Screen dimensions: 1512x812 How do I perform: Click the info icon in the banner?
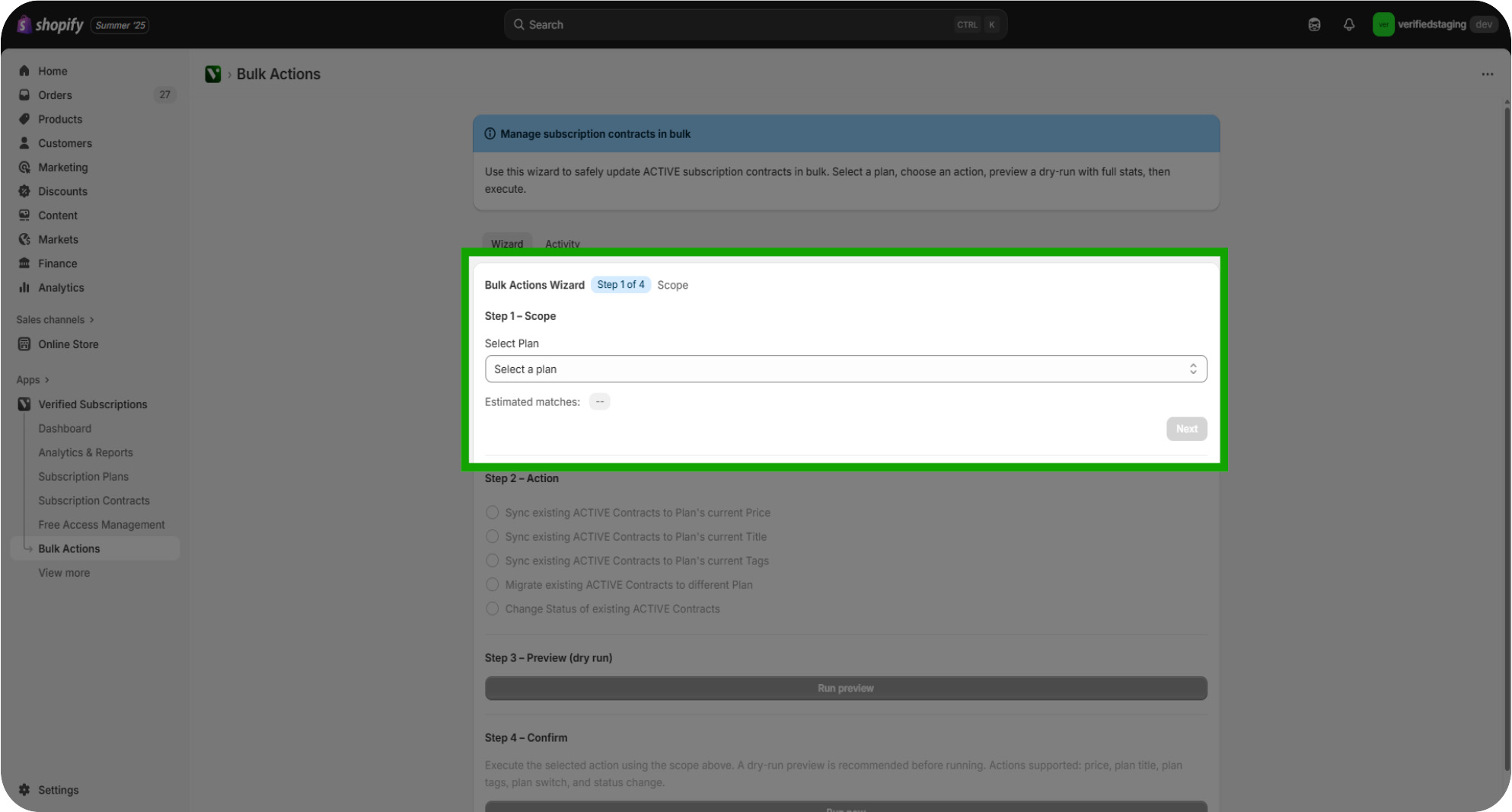click(490, 134)
